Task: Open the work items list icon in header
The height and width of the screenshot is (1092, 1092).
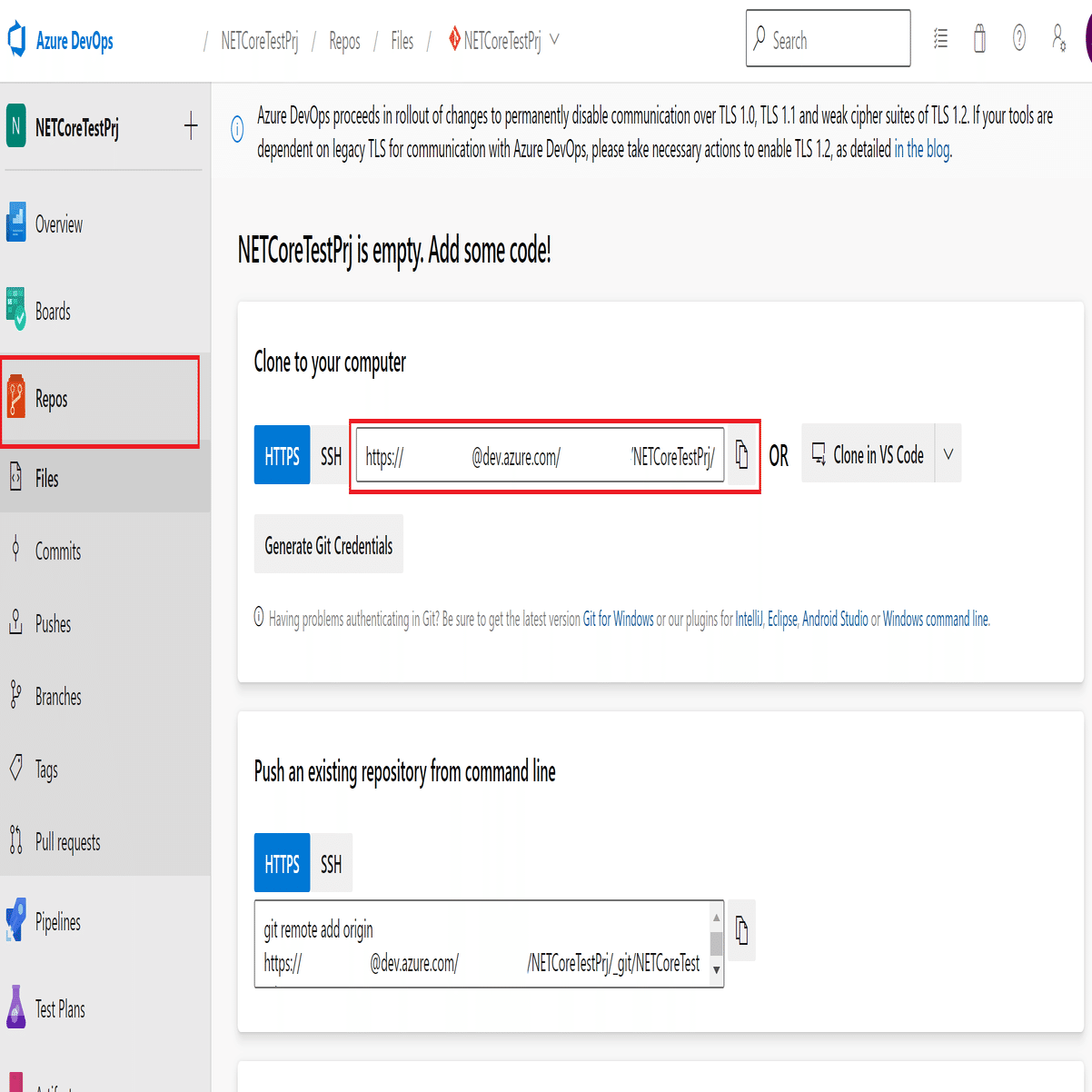Action: 940,39
